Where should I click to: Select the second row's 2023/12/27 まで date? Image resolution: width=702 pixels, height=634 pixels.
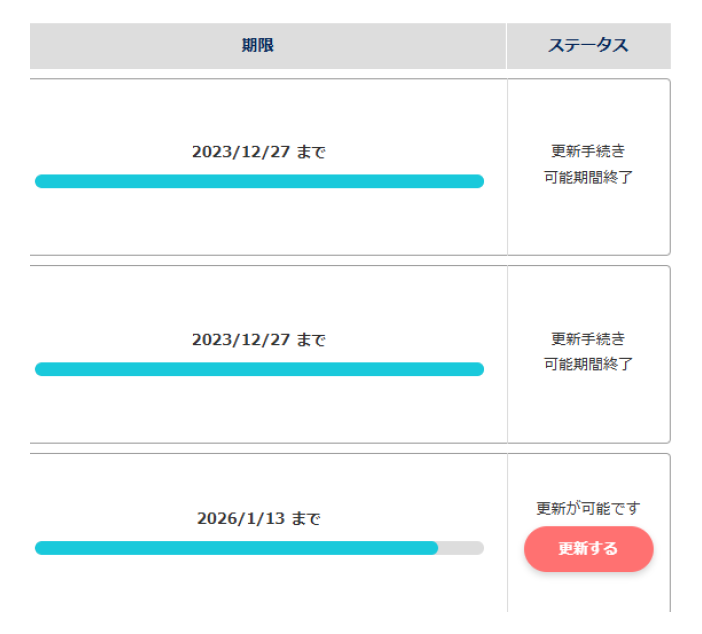coord(259,340)
